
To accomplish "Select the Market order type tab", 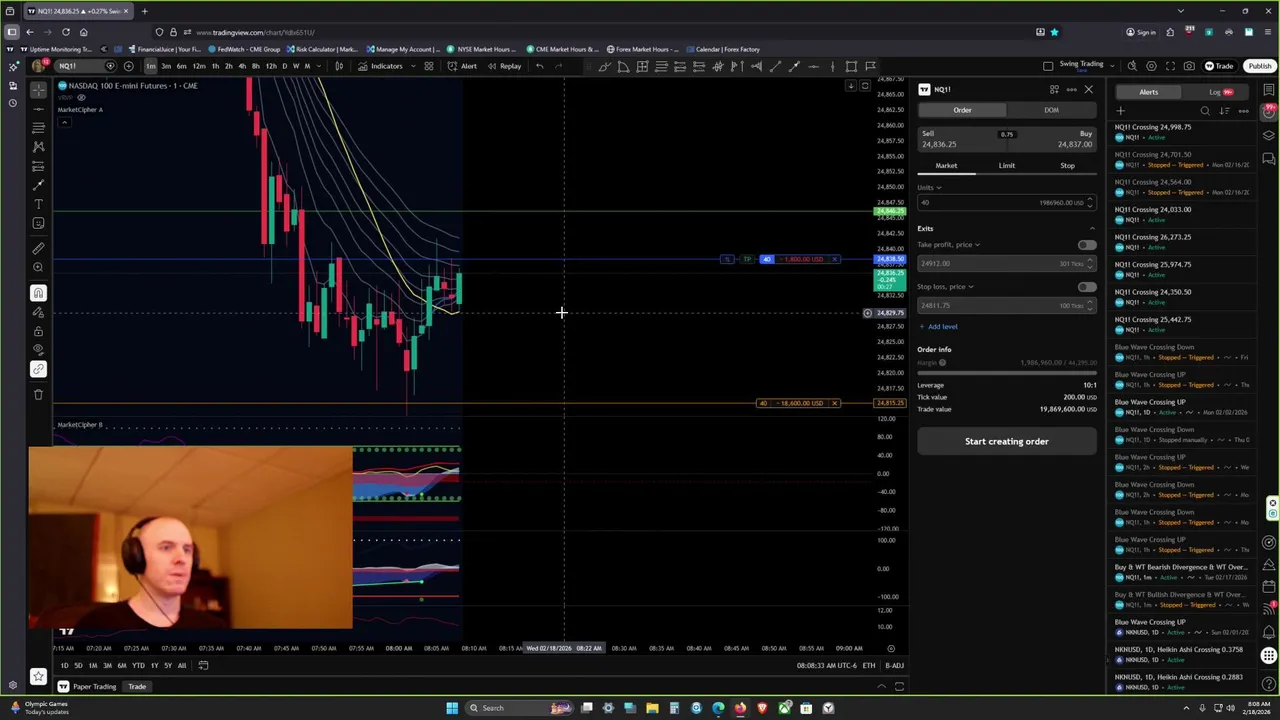I will coord(946,166).
